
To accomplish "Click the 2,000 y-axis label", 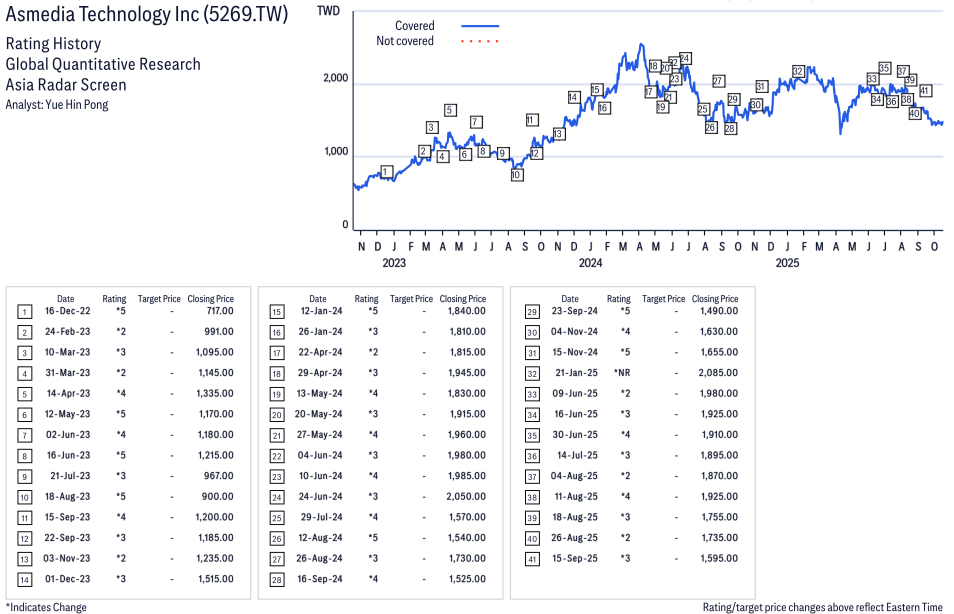I will pyautogui.click(x=336, y=79).
